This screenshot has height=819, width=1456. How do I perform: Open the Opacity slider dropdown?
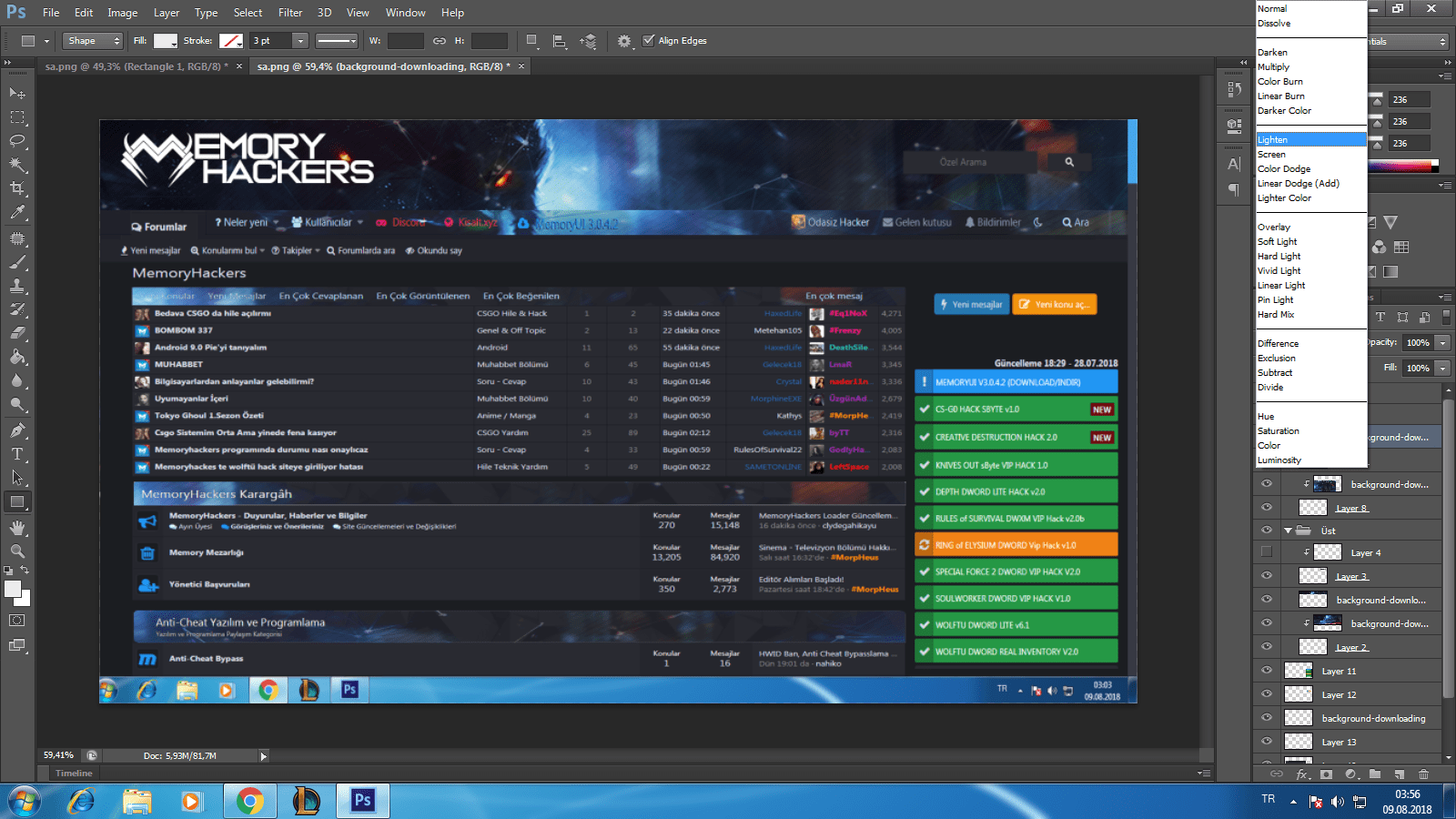[x=1443, y=343]
